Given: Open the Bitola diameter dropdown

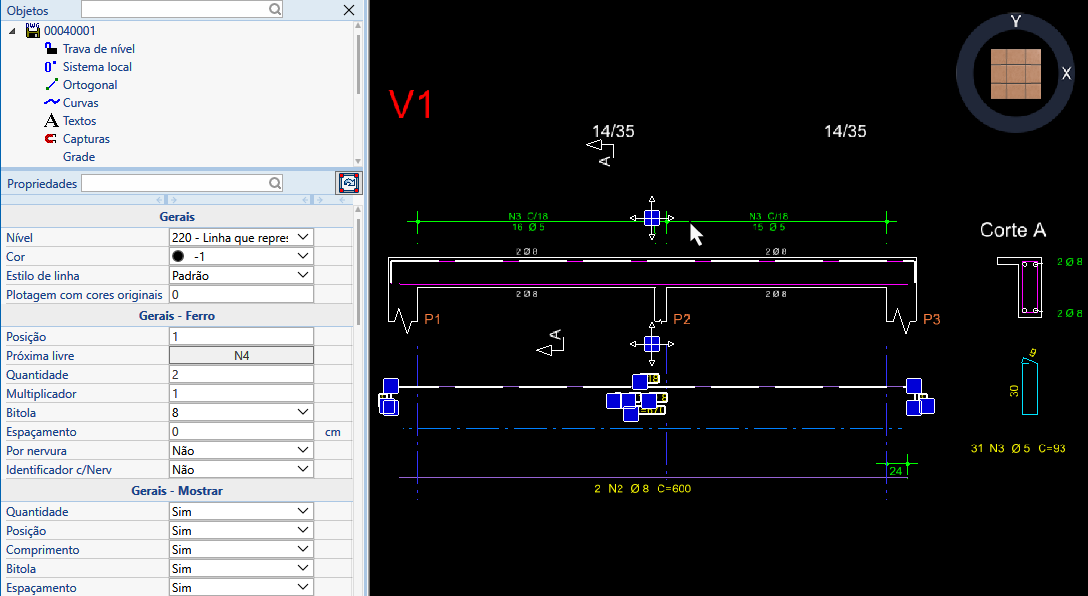Looking at the screenshot, I should point(304,412).
